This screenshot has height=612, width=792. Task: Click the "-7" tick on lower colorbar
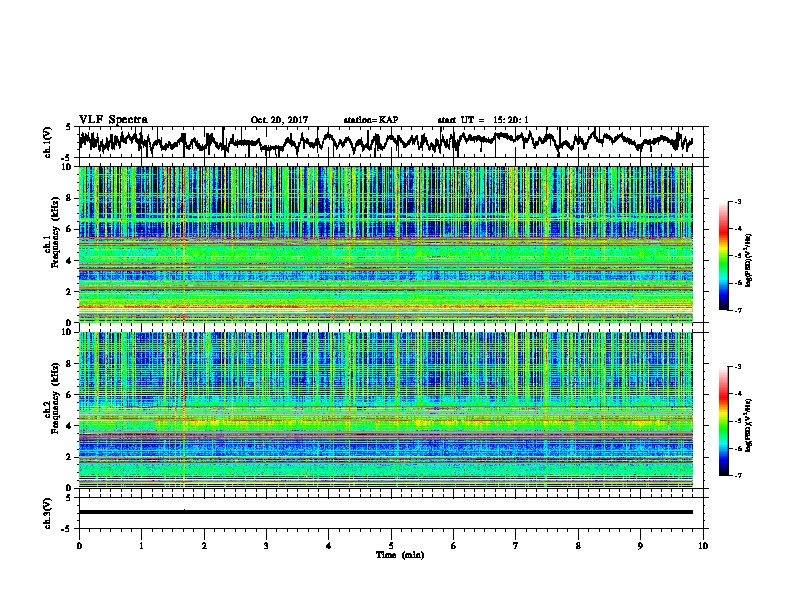point(738,476)
